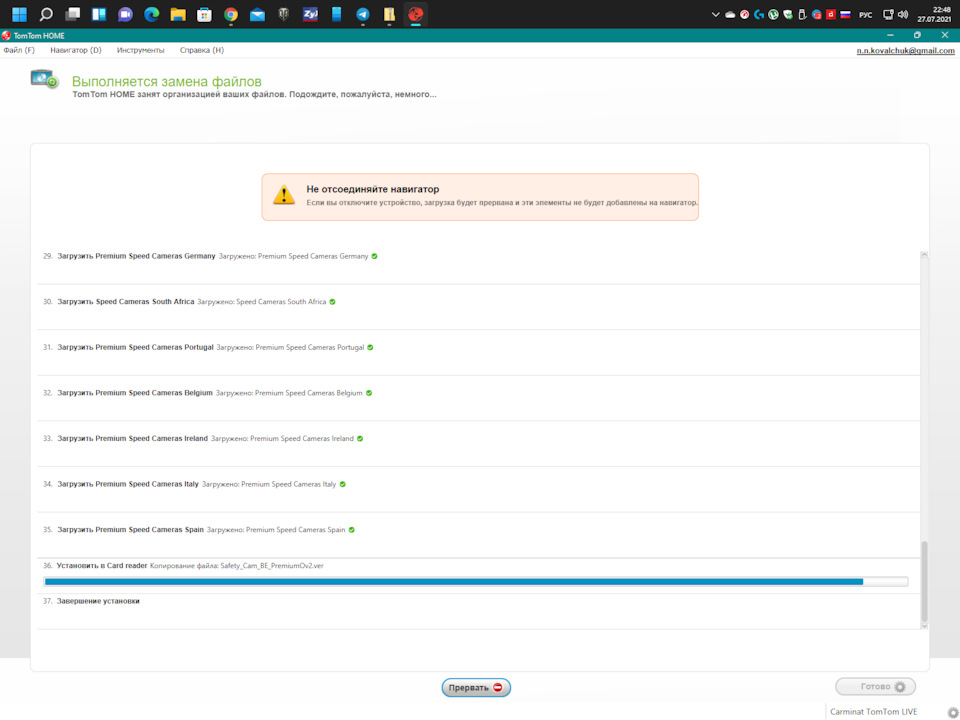Select the red TomTom HOME taskbar icon
This screenshot has width=960, height=720.
point(416,14)
